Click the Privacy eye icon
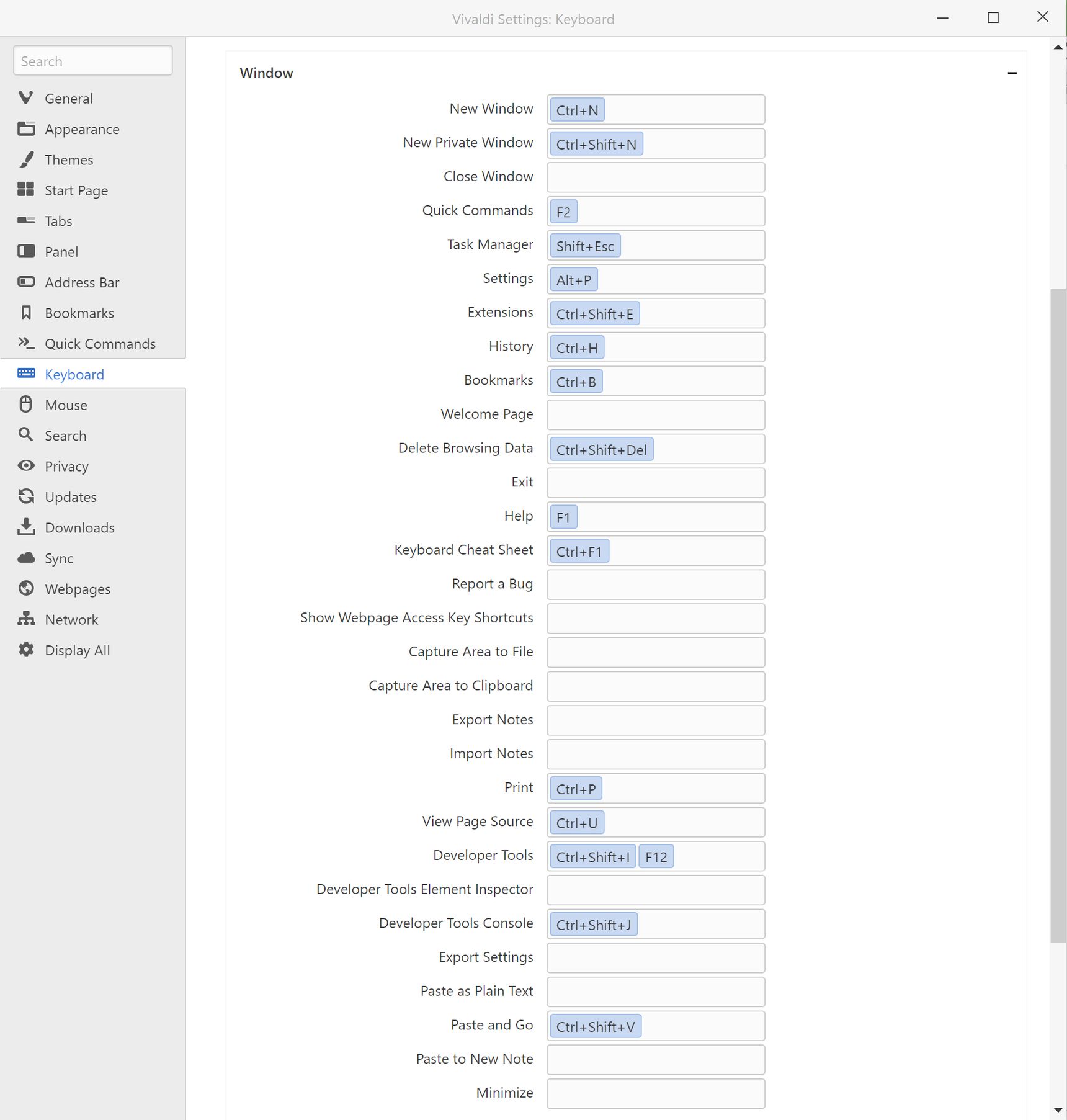 pos(26,466)
